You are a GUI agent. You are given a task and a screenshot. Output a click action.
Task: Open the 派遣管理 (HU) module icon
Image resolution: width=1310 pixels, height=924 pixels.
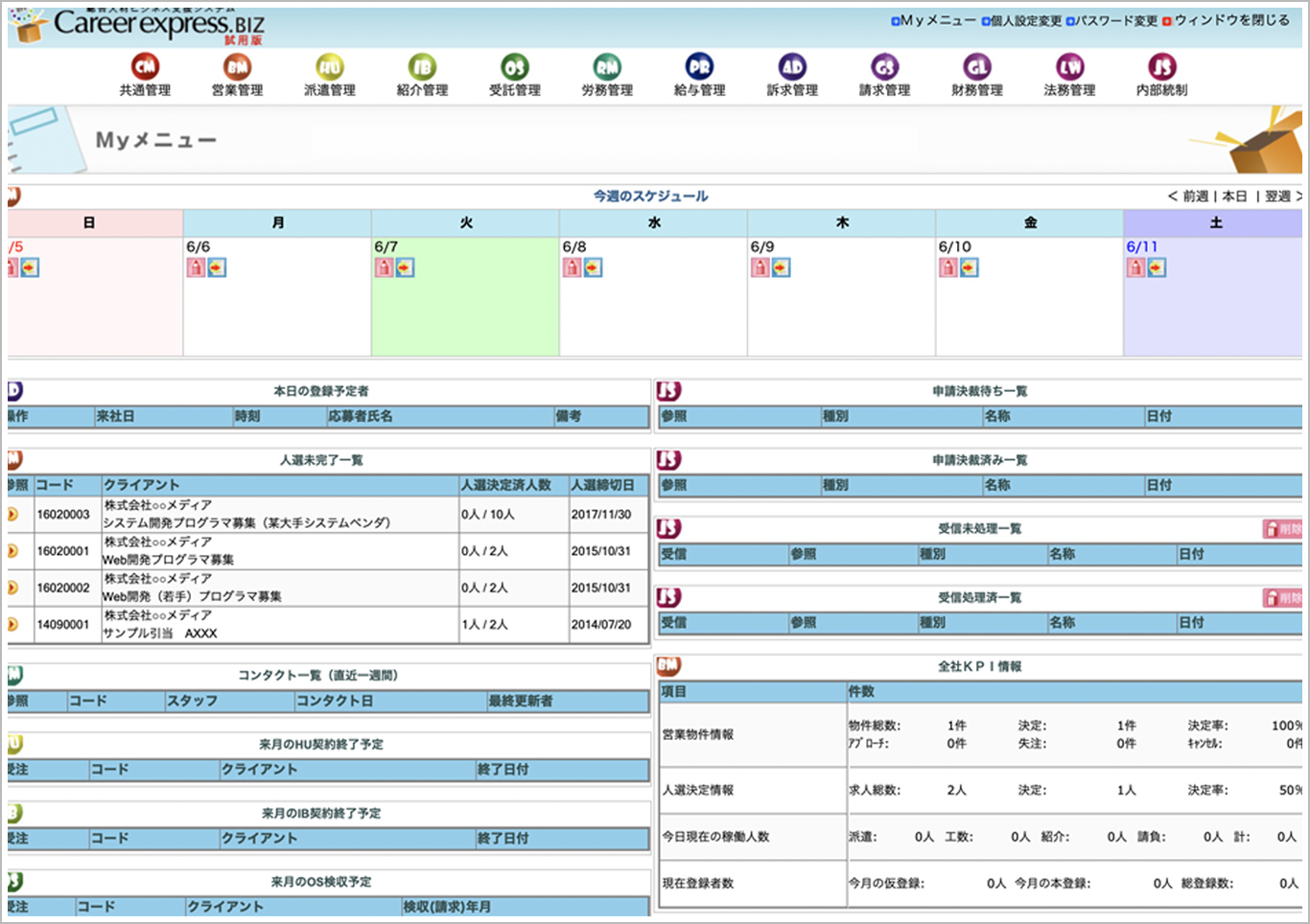point(330,67)
